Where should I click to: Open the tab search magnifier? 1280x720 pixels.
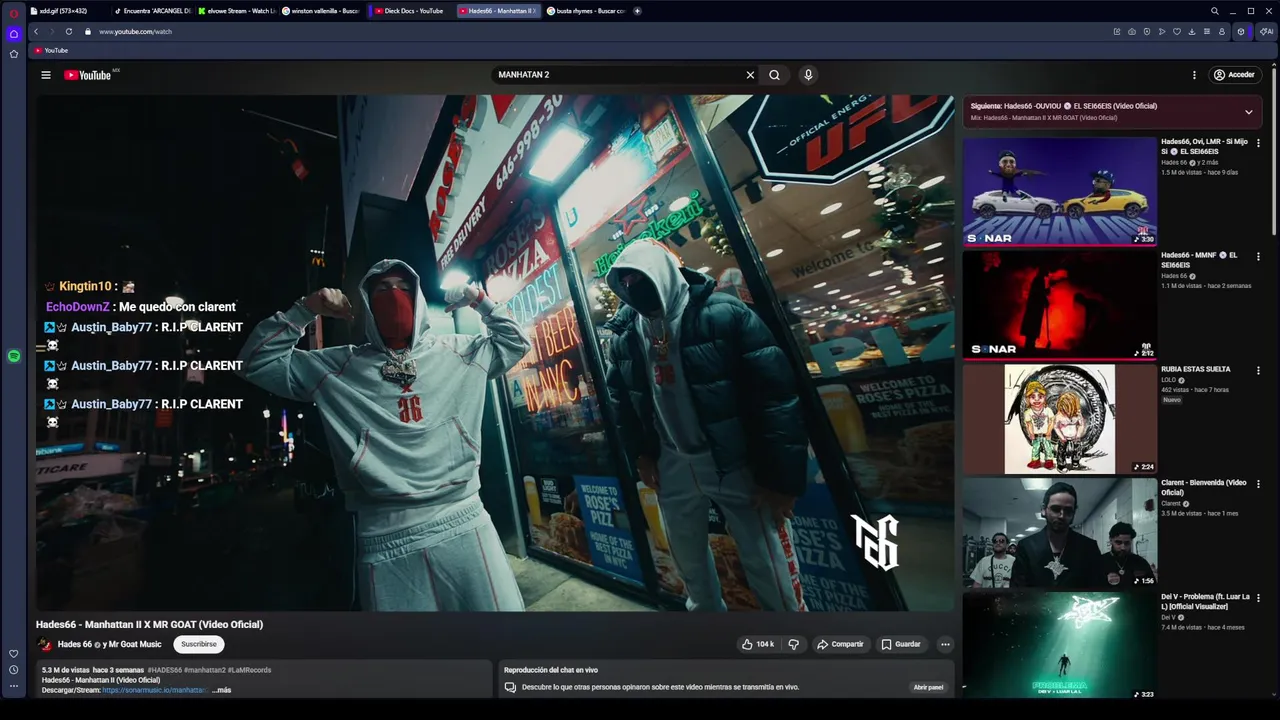click(x=1215, y=11)
